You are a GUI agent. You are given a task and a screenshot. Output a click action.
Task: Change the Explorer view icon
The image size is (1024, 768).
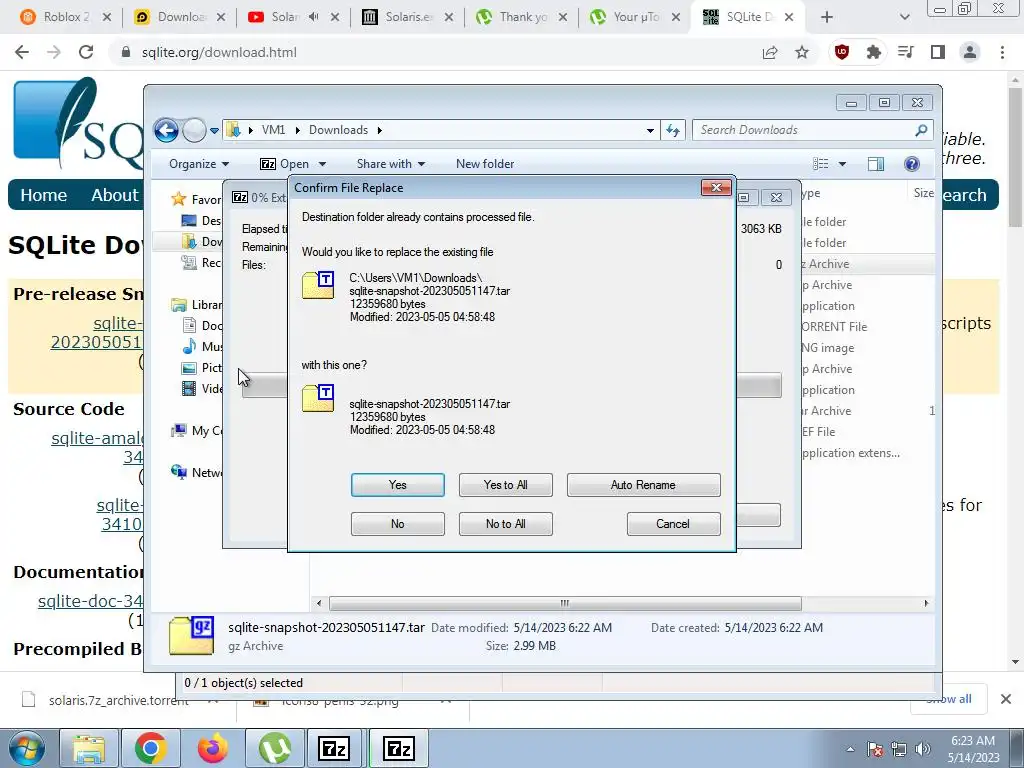[820, 164]
